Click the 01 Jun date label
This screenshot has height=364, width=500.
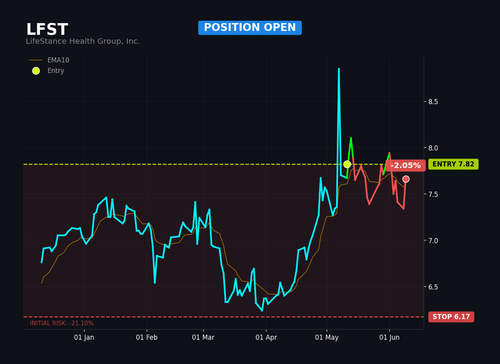pyautogui.click(x=389, y=337)
